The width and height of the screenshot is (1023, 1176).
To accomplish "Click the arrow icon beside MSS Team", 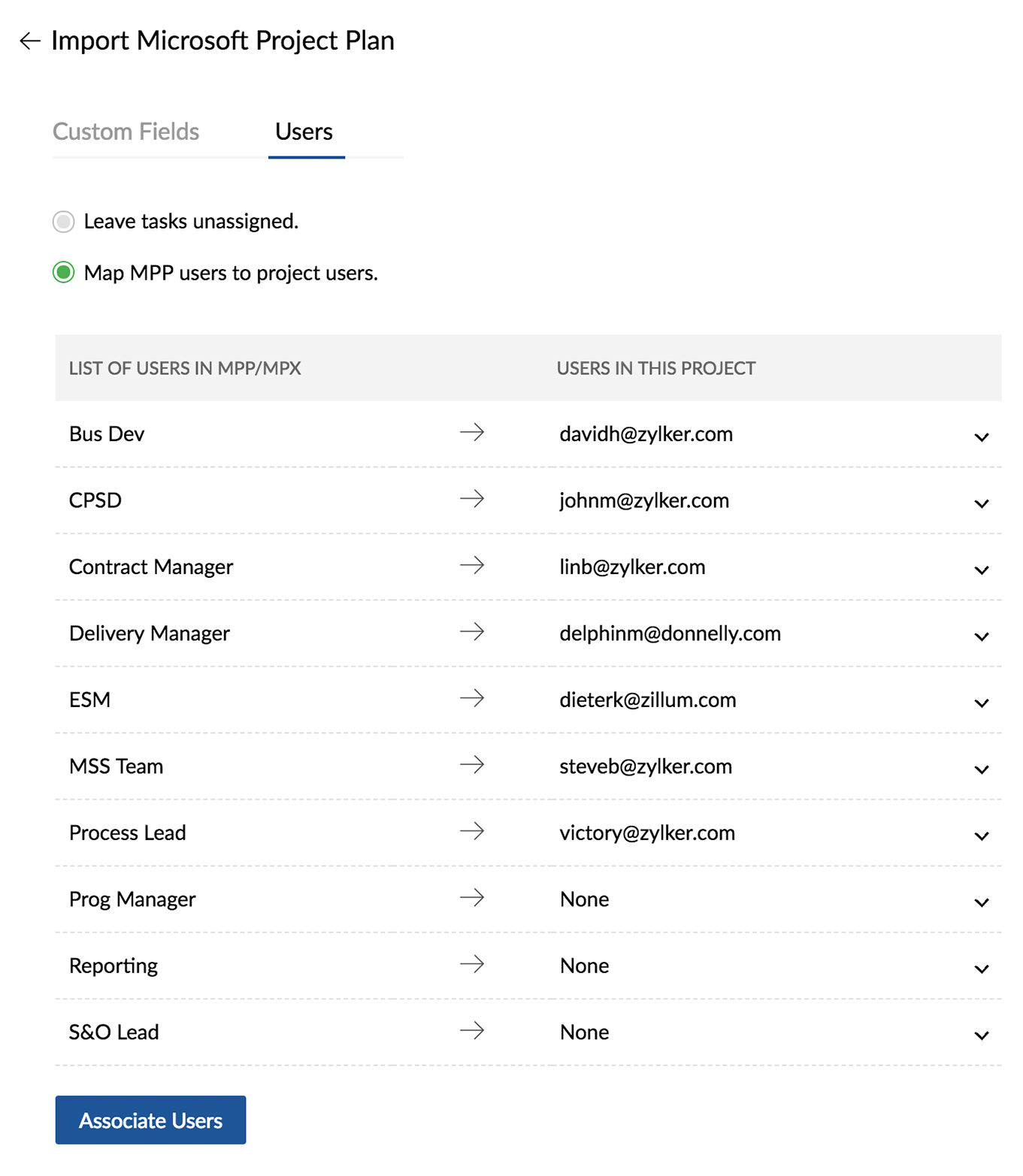I will [x=472, y=764].
